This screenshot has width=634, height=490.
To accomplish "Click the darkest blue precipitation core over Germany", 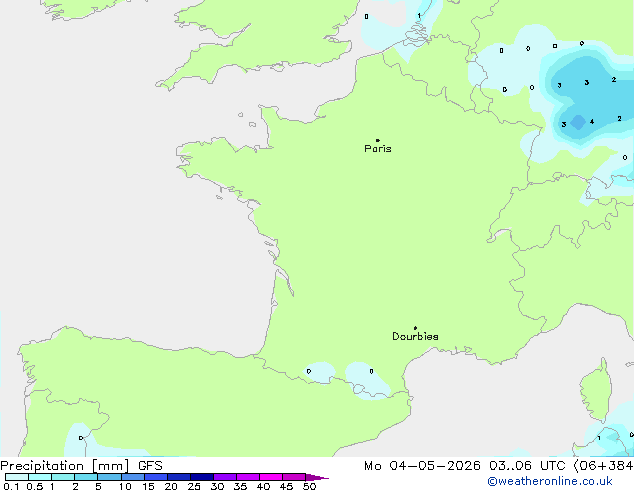I will [x=578, y=122].
